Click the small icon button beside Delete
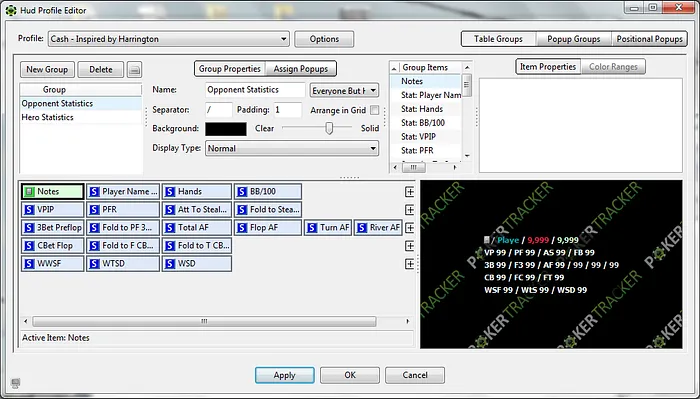 pyautogui.click(x=134, y=70)
